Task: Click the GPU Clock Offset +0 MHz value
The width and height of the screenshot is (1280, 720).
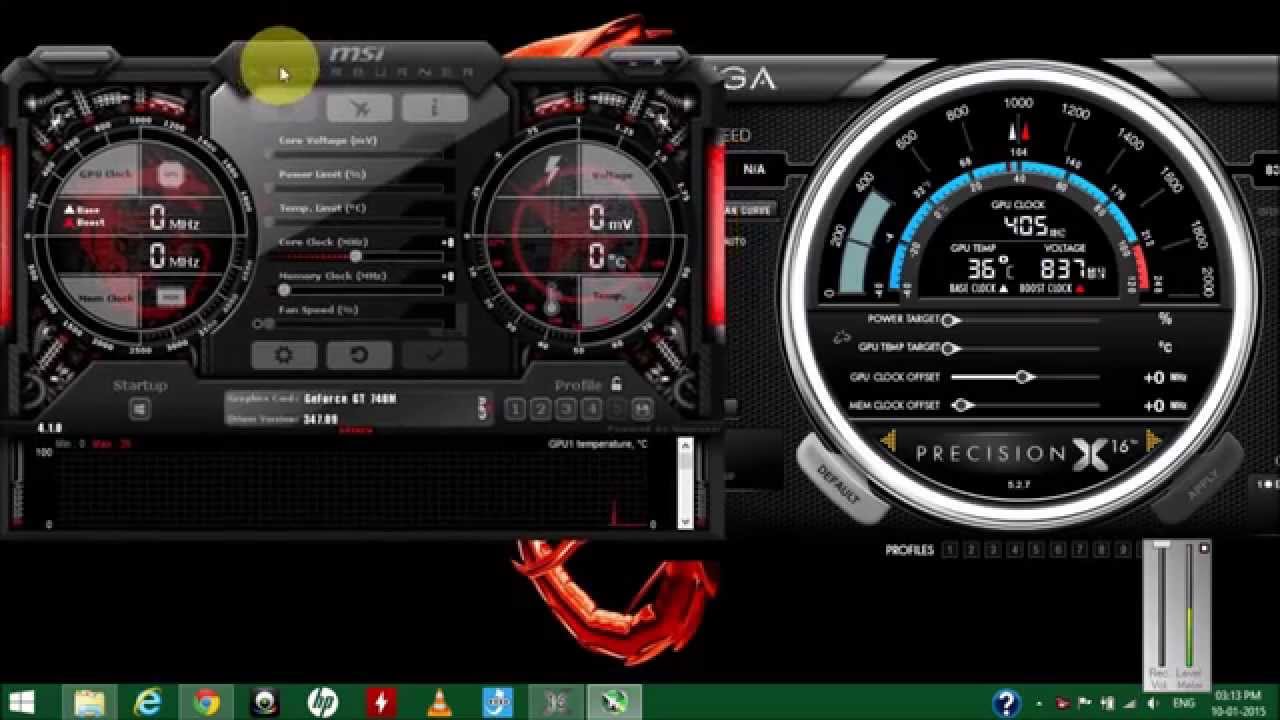Action: [1164, 378]
